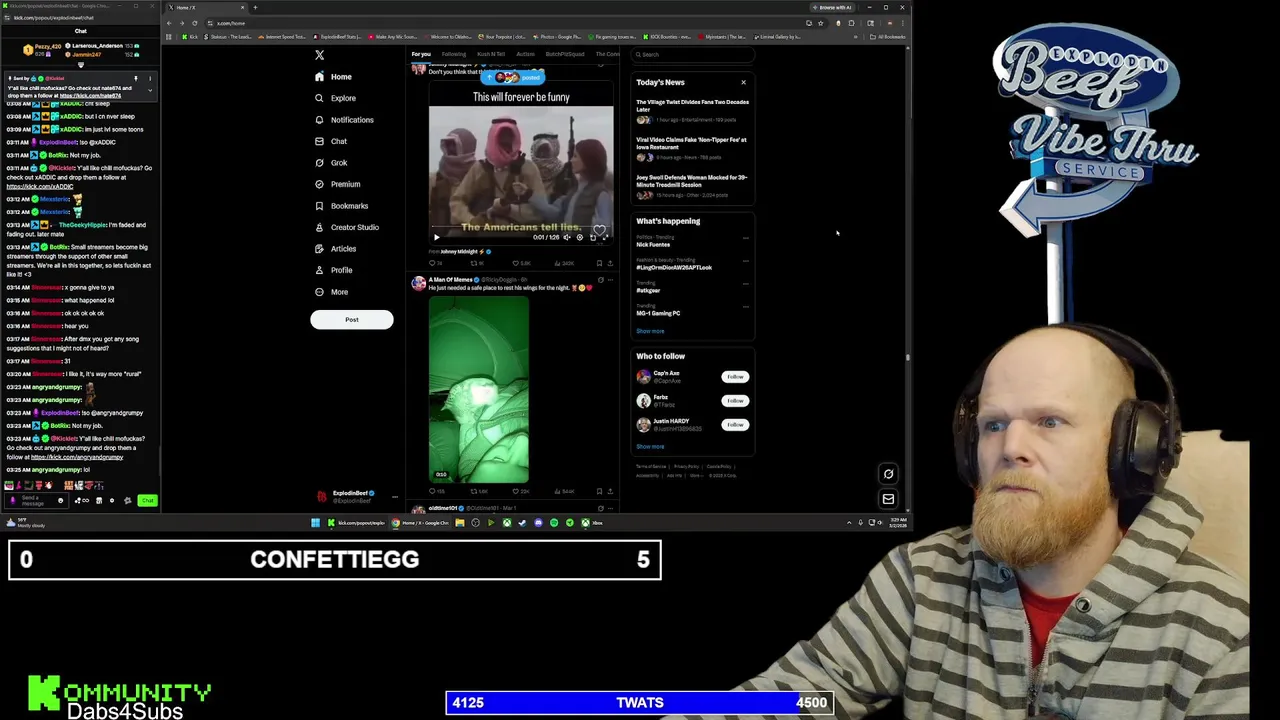1280x720 pixels.
Task: Show more trending topics
Action: 650,331
